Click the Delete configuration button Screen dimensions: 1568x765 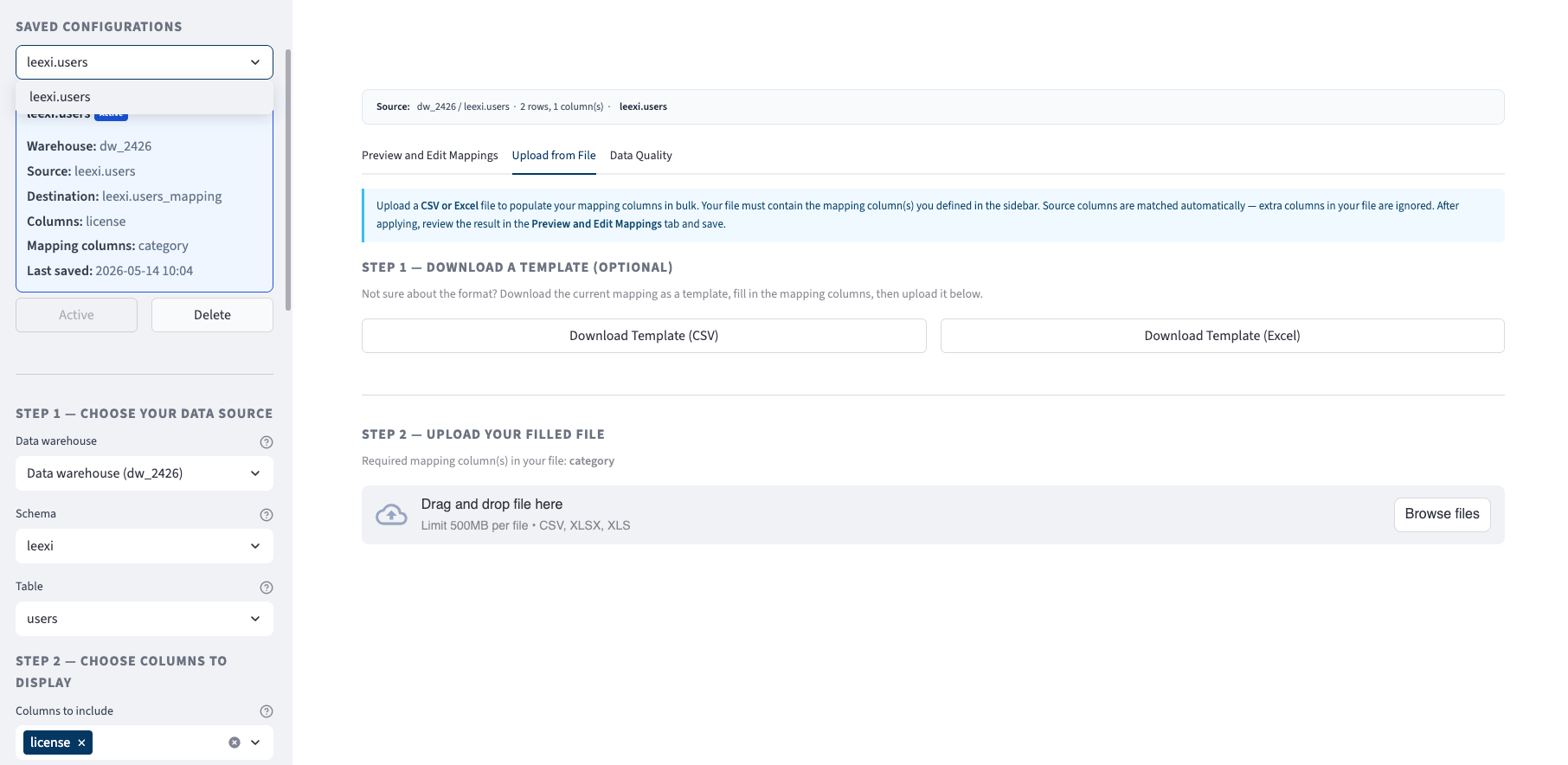(212, 315)
